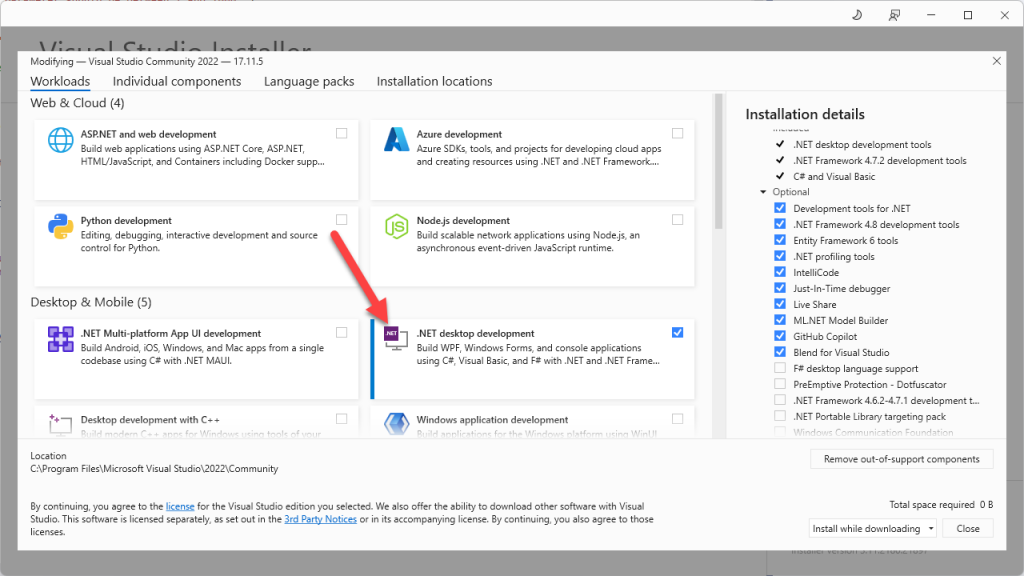Check ASP.NET and web development workload
This screenshot has height=576, width=1024.
tap(342, 133)
